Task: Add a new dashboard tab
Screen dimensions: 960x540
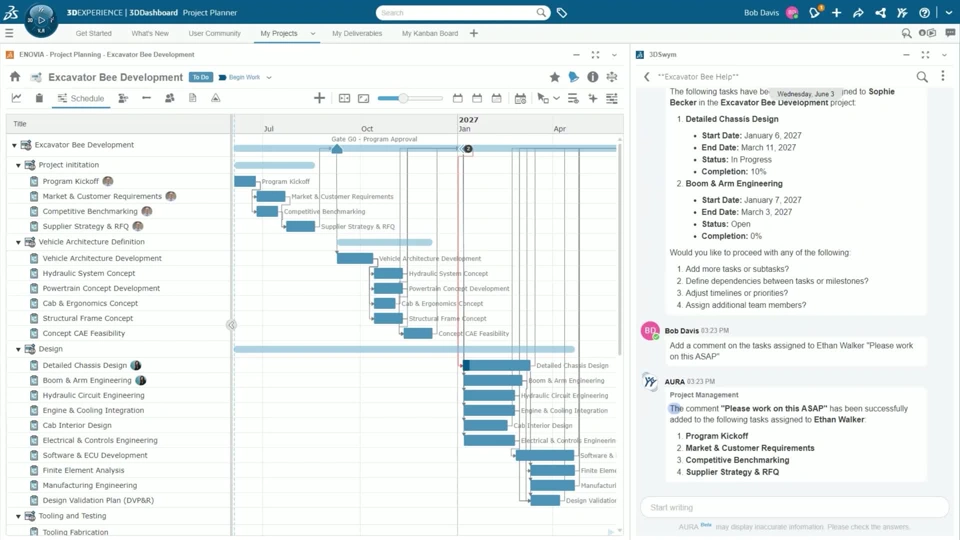Action: point(473,33)
